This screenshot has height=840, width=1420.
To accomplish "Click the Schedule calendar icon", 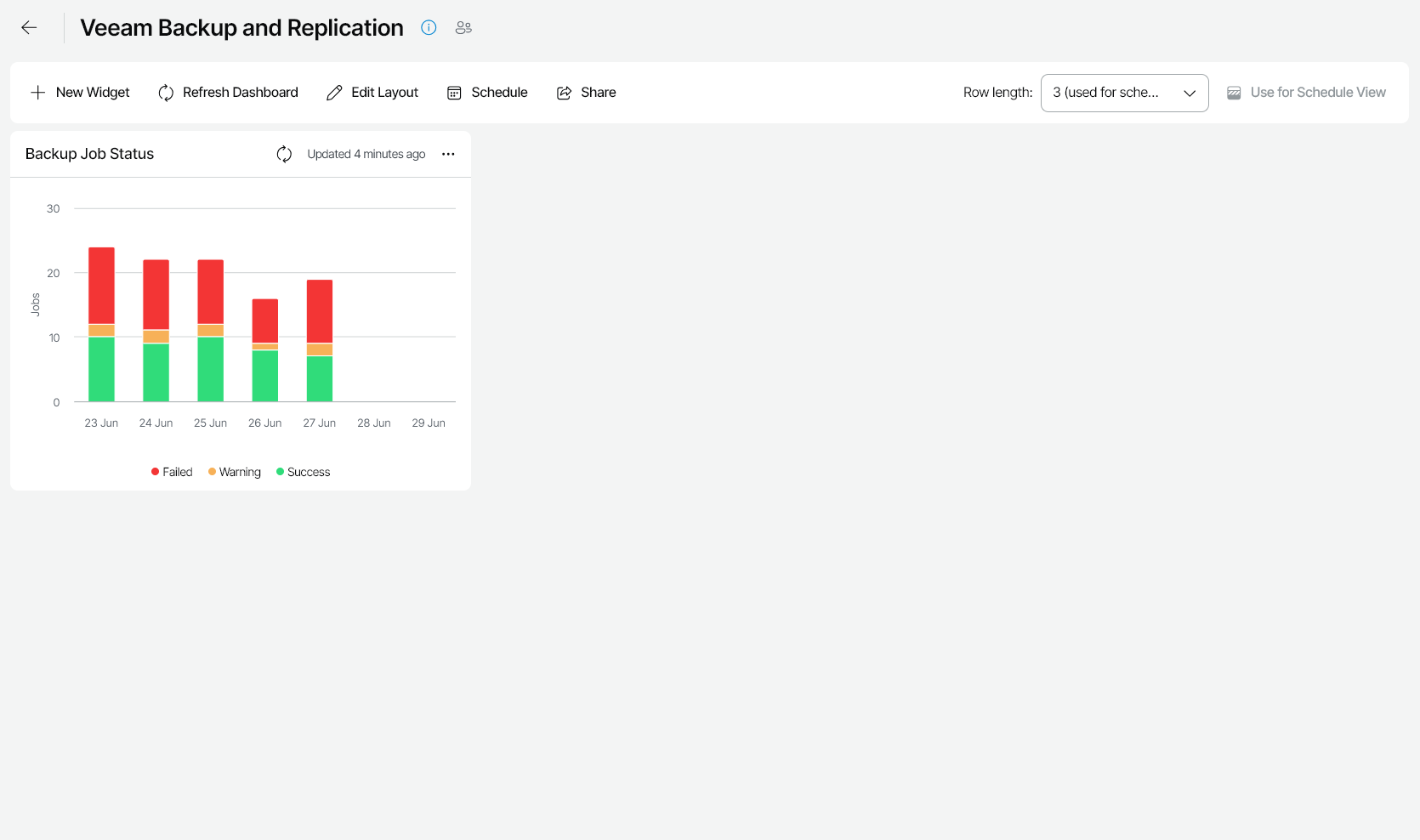I will (x=454, y=93).
